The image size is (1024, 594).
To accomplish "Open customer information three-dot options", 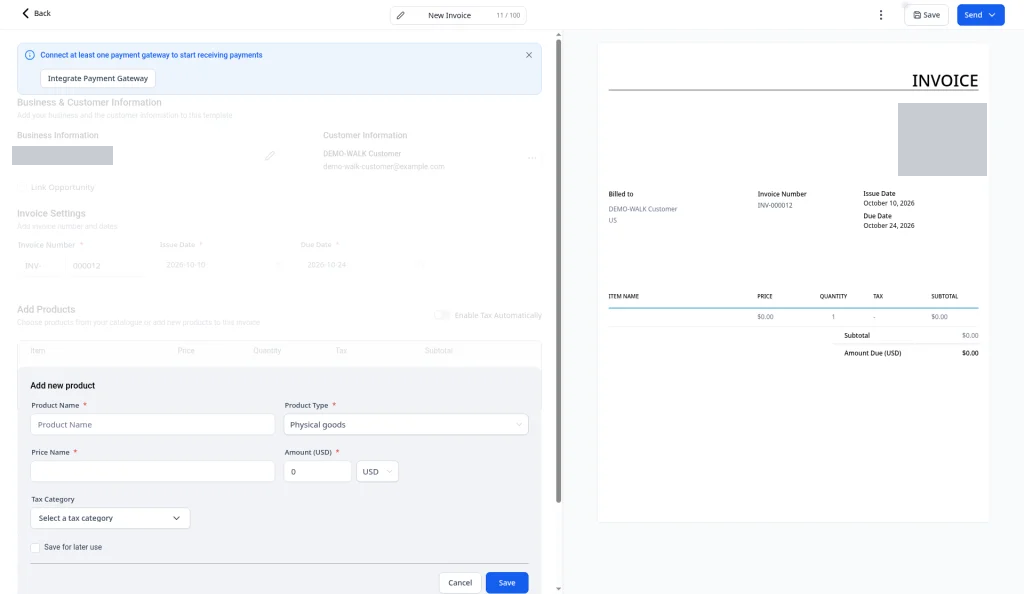I will [x=532, y=158].
